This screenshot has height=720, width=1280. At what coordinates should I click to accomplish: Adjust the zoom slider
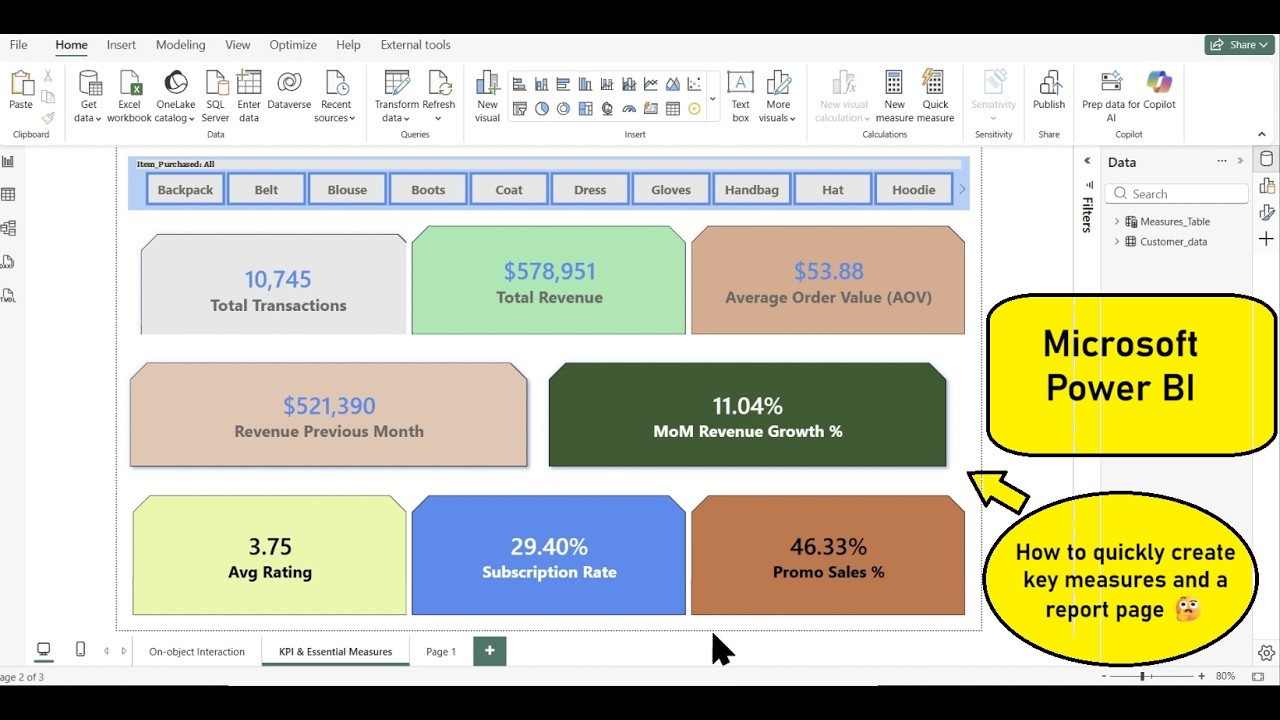tap(1142, 676)
